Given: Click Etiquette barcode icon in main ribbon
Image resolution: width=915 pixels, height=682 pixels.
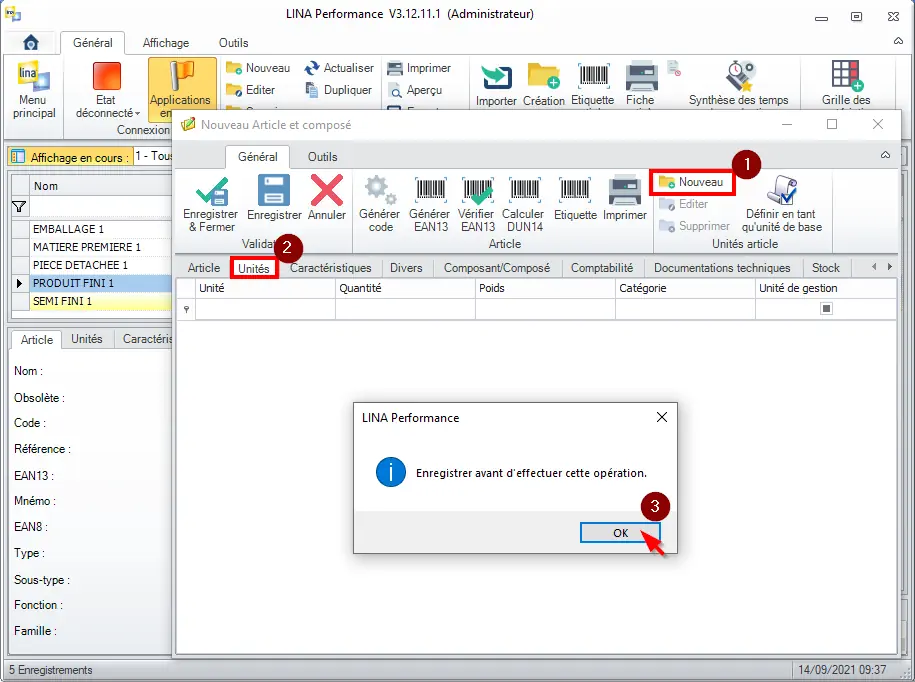Looking at the screenshot, I should (593, 76).
